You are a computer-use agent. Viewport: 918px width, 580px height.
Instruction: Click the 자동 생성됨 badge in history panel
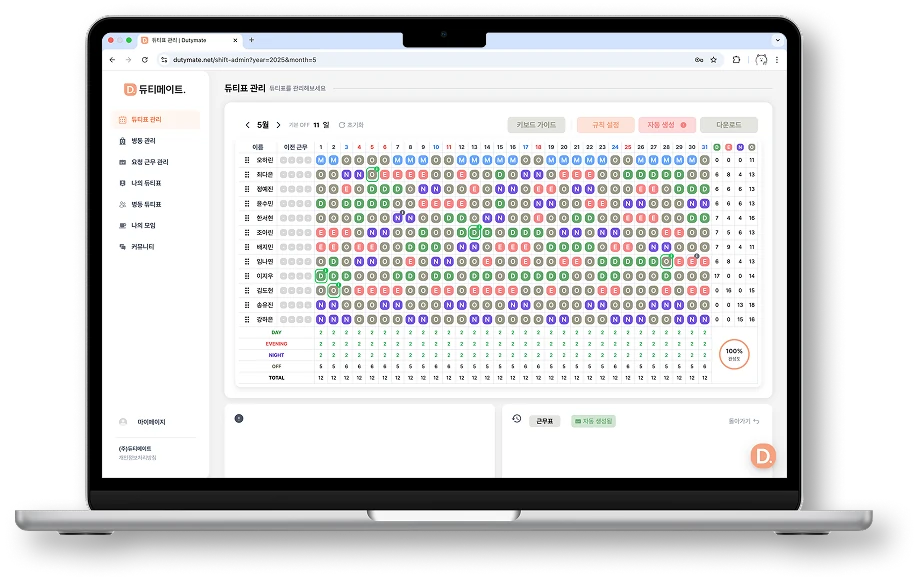[x=593, y=421]
